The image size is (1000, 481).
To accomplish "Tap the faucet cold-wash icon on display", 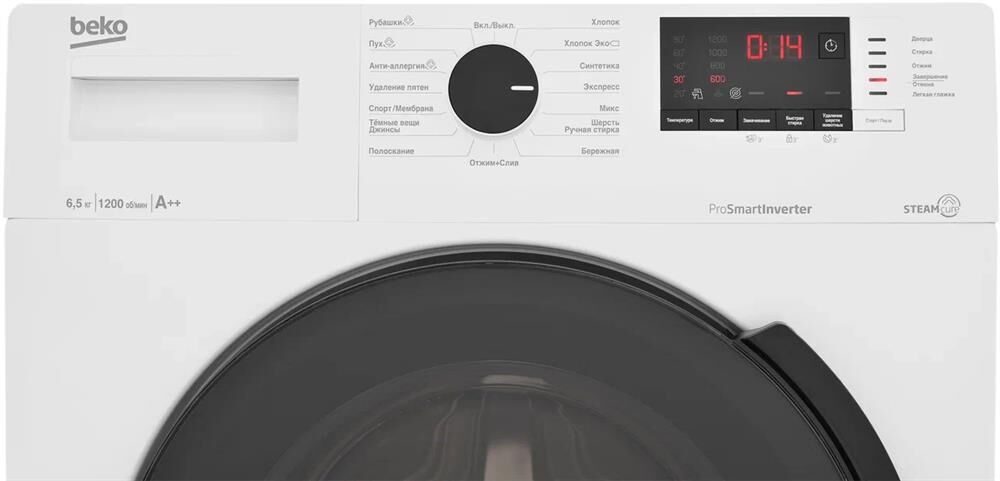I will (697, 93).
